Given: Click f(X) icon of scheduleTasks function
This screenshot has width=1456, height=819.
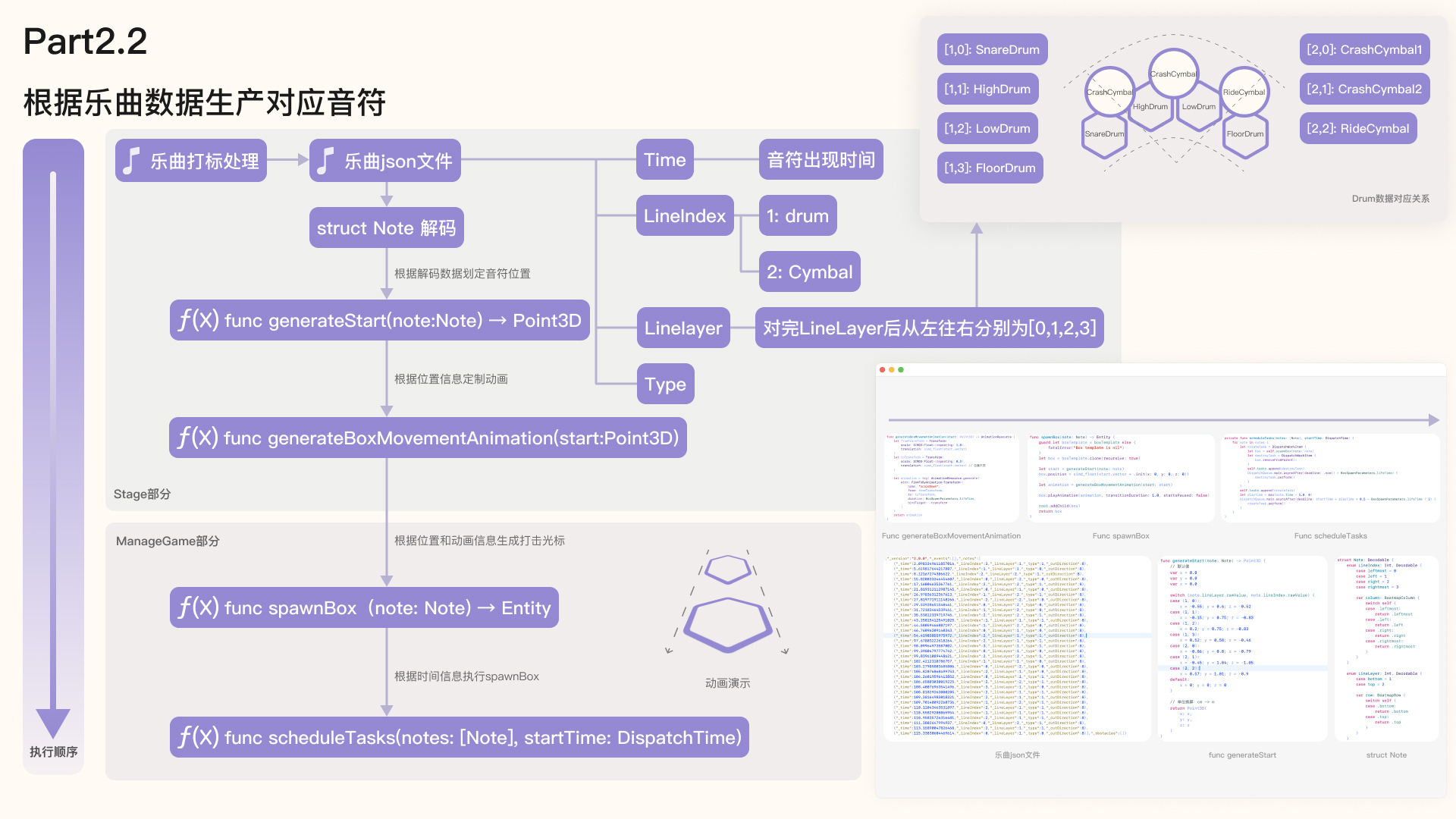Looking at the screenshot, I should click(x=197, y=737).
